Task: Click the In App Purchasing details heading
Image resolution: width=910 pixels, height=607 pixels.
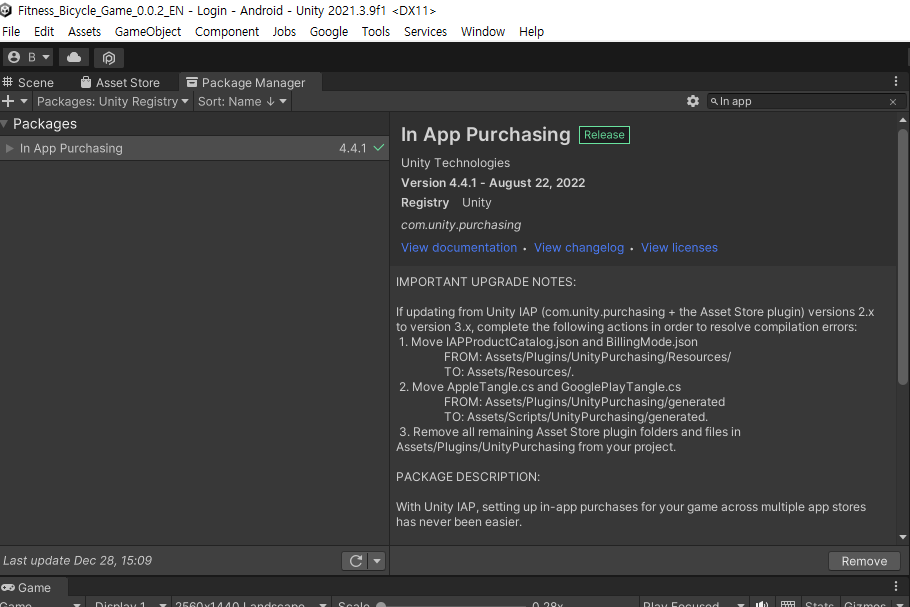Action: 485,135
